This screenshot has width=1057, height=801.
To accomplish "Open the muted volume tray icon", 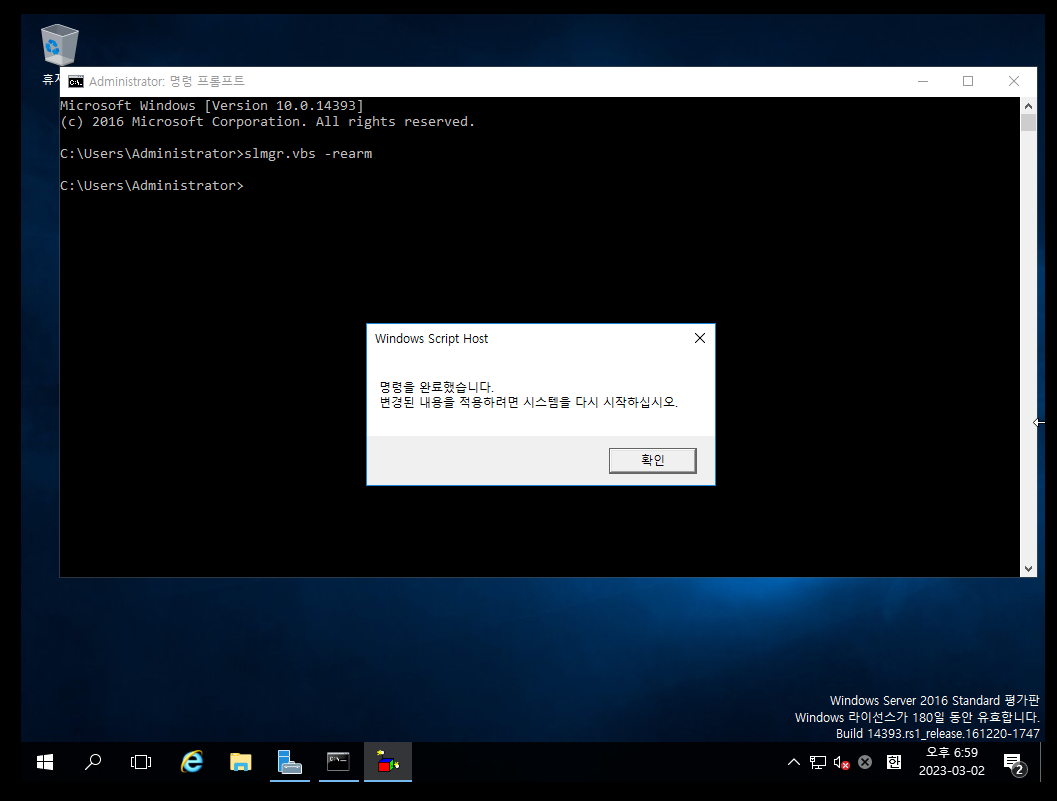I will pyautogui.click(x=841, y=763).
